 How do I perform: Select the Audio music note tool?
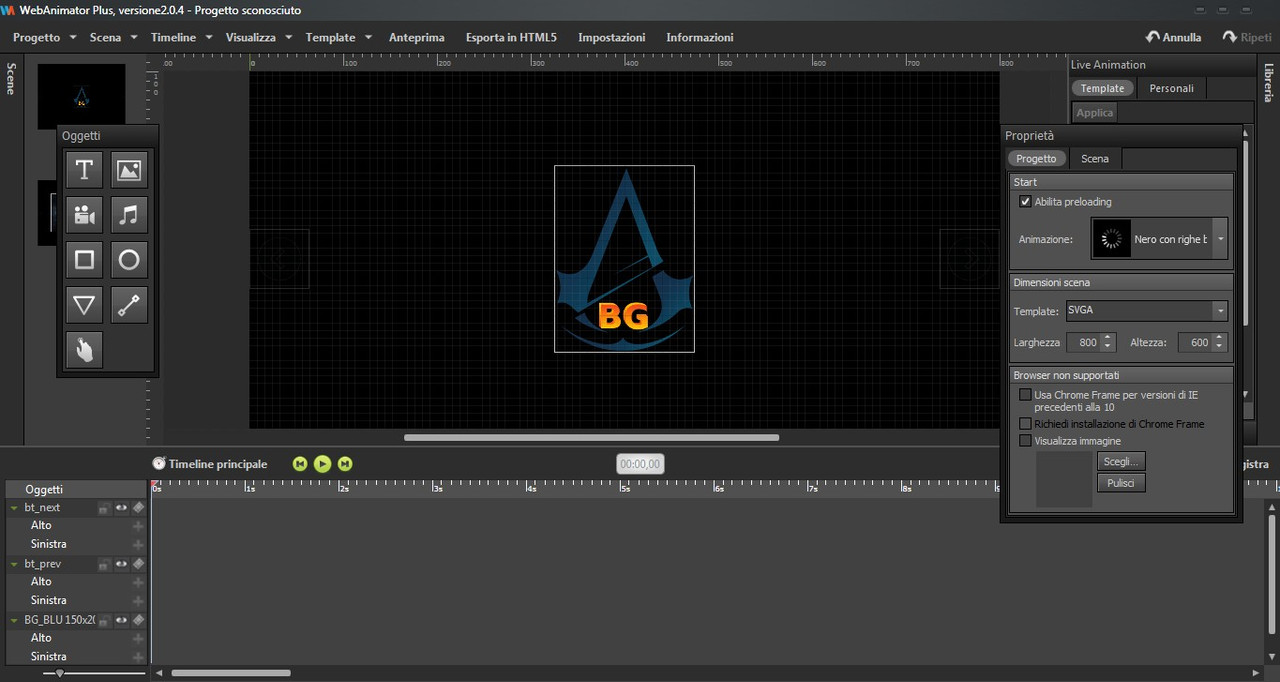(129, 215)
